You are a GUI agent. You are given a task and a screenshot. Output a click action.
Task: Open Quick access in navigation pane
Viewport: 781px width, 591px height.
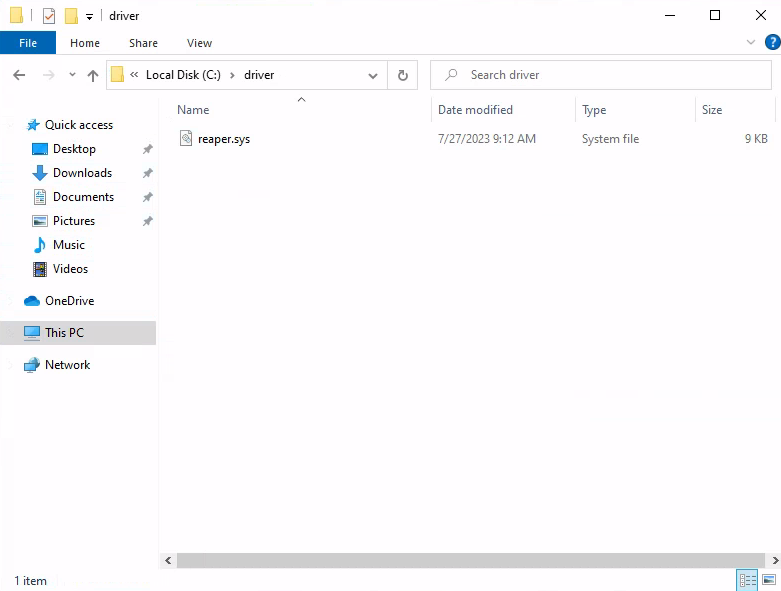pyautogui.click(x=79, y=124)
